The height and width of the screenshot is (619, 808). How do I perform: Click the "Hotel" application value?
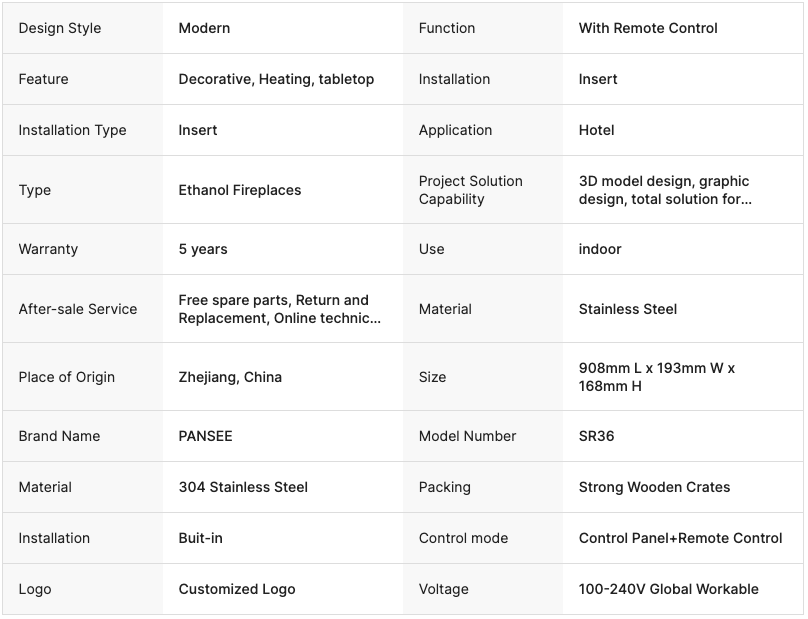coord(596,130)
